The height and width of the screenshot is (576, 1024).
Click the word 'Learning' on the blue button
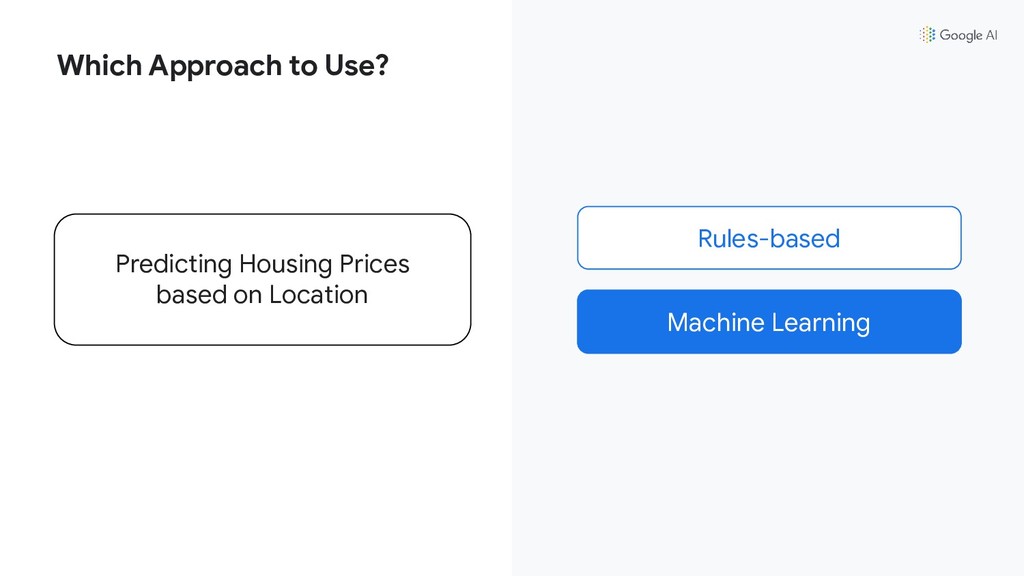click(821, 323)
